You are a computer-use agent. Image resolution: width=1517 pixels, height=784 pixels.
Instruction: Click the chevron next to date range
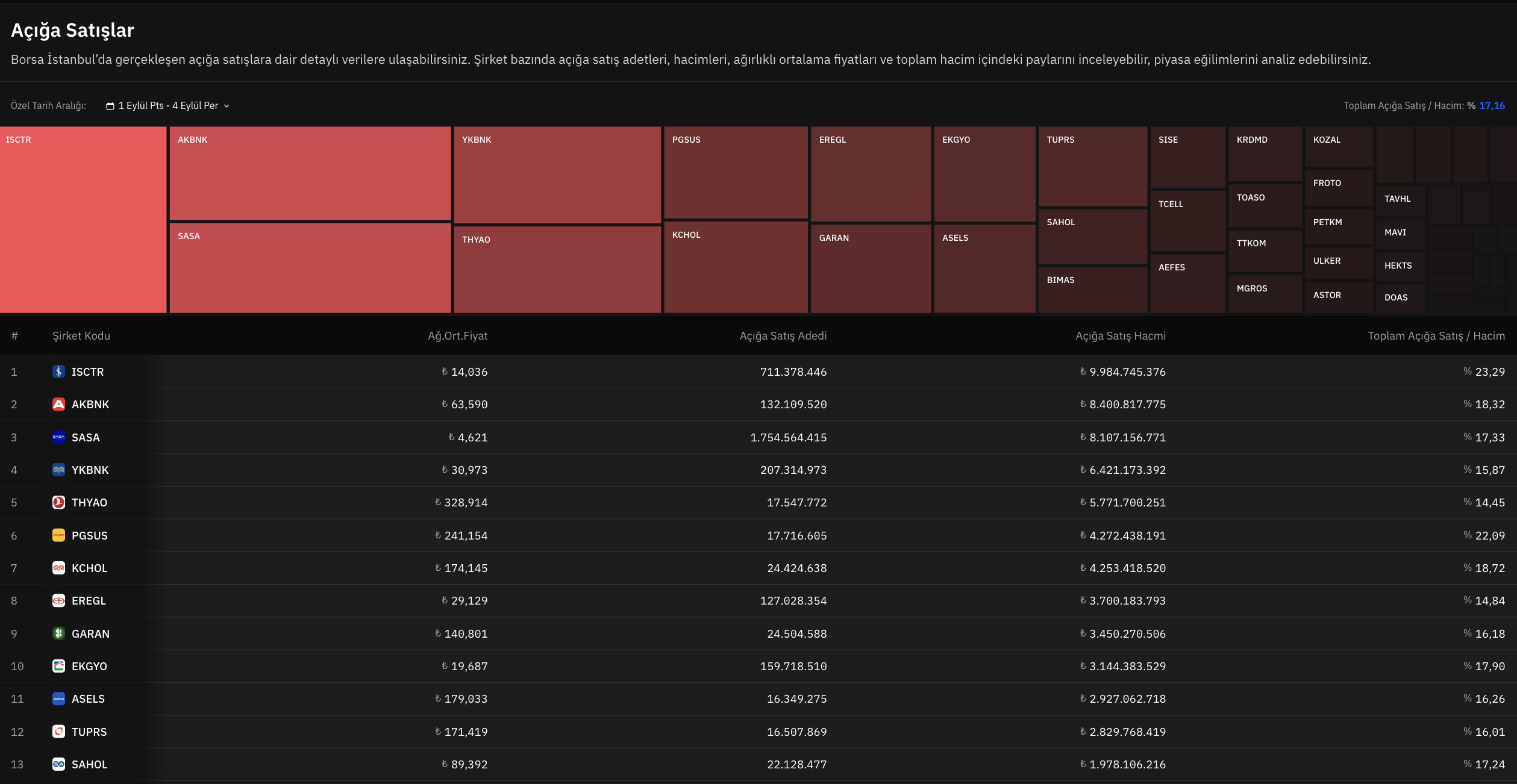tap(227, 106)
